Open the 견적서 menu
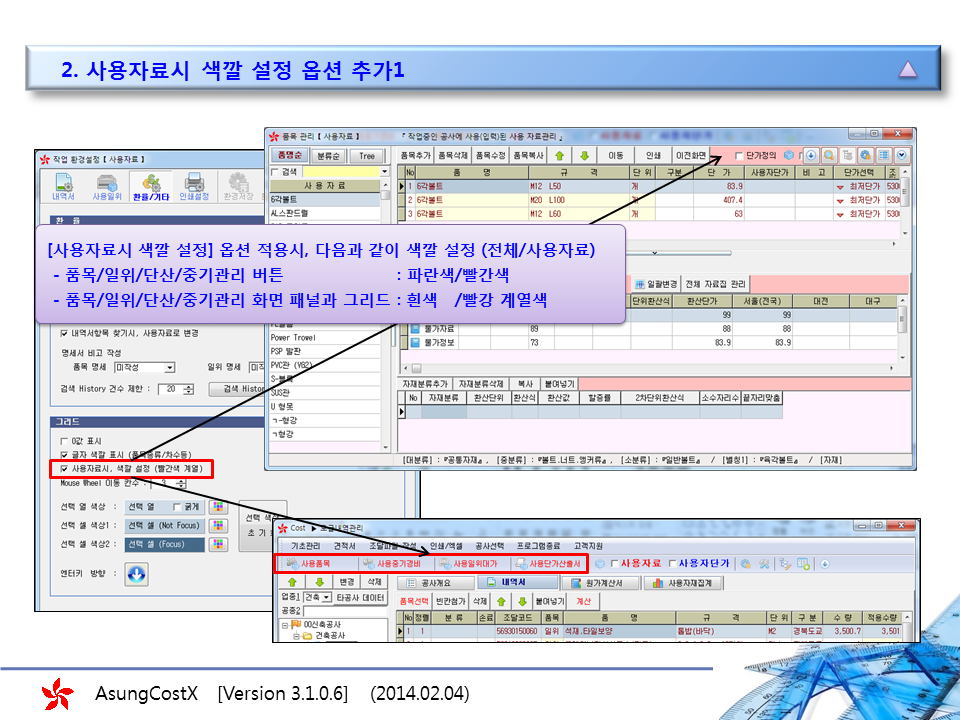Image resolution: width=960 pixels, height=720 pixels. point(344,546)
